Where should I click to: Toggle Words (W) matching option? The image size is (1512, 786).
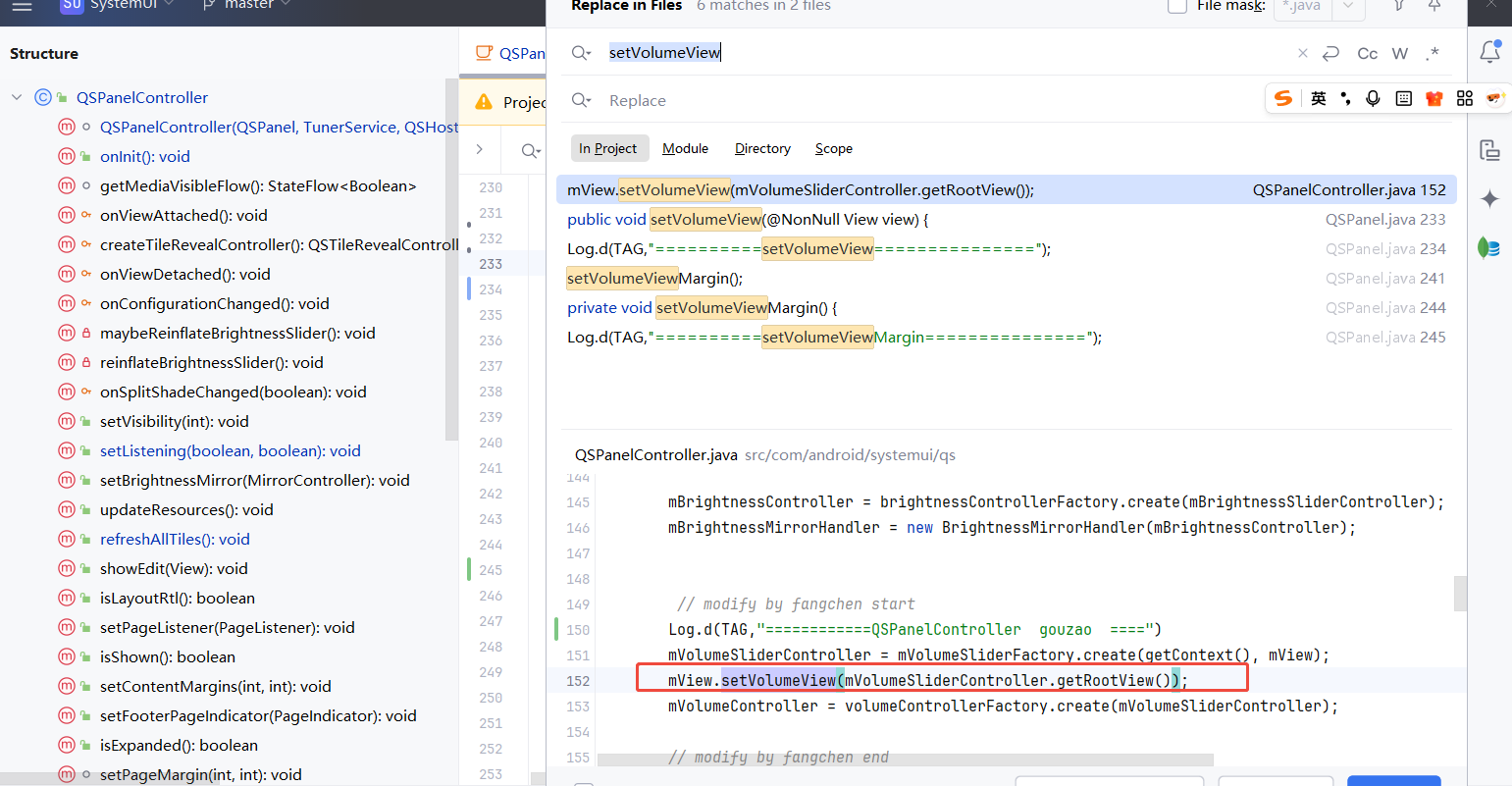tap(1400, 53)
